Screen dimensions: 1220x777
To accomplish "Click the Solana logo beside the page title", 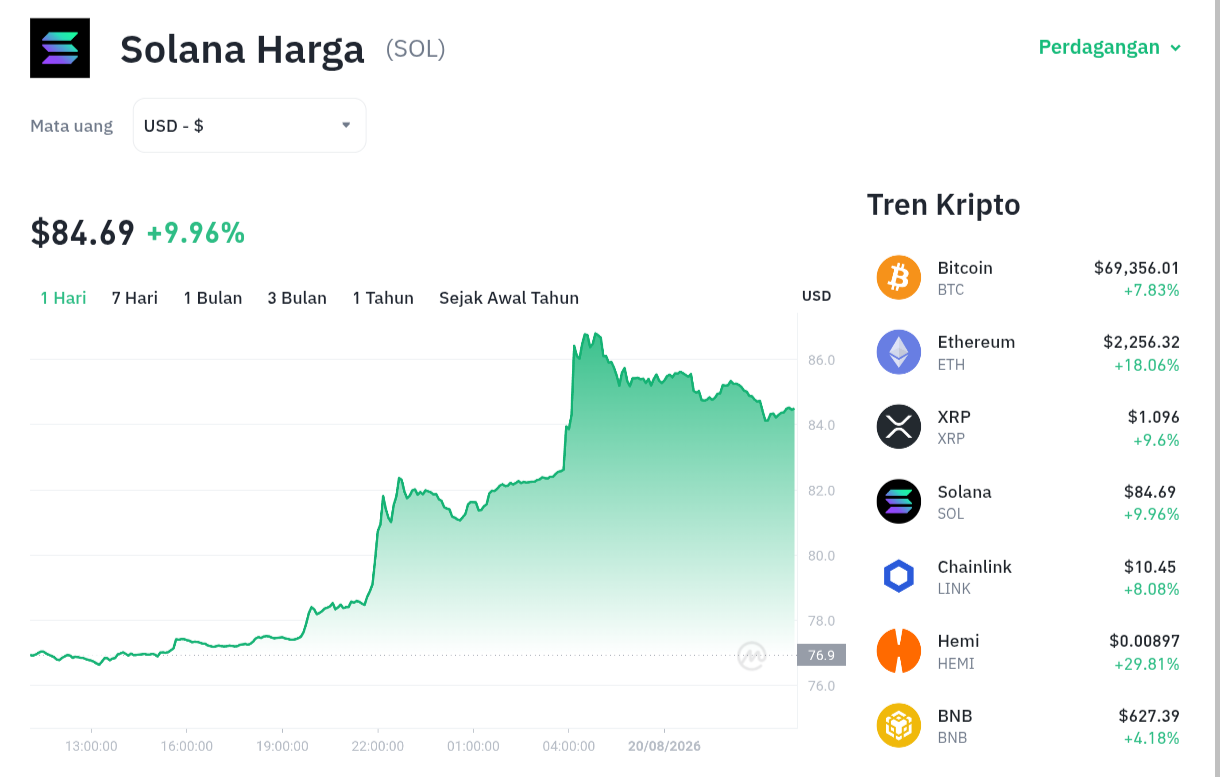I will click(60, 48).
